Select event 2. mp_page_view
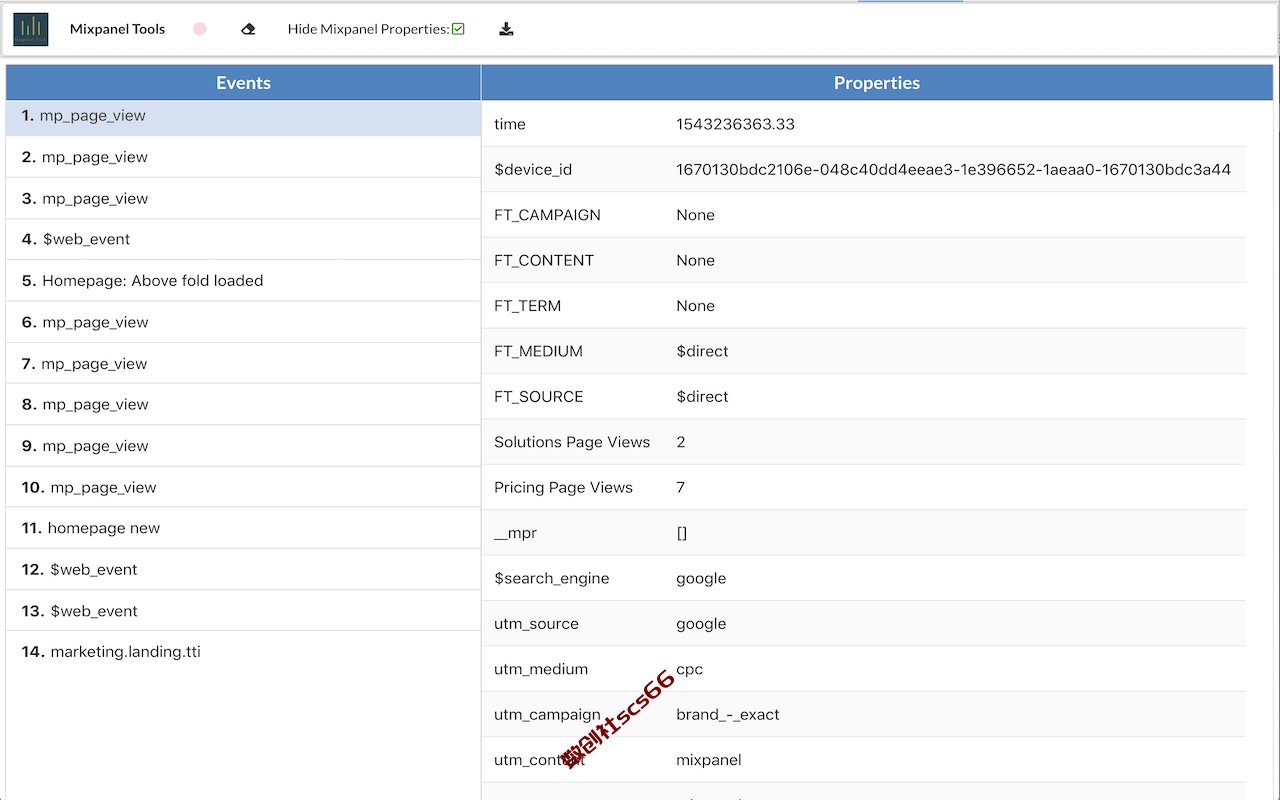Viewport: 1280px width, 800px height. click(x=243, y=157)
